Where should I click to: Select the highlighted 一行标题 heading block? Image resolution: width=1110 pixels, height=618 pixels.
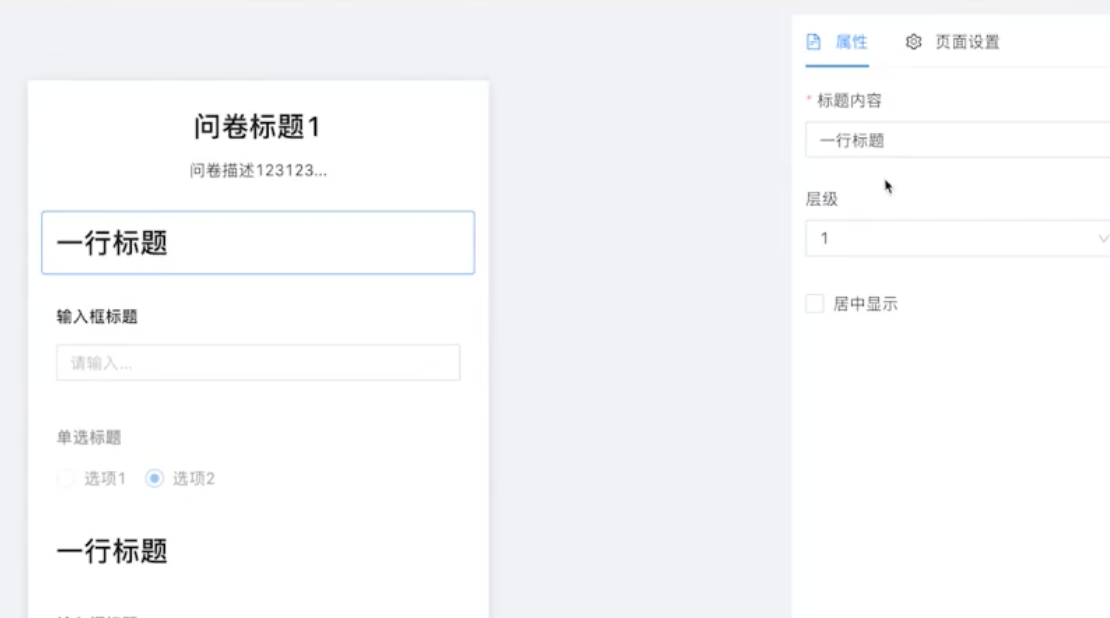point(258,242)
